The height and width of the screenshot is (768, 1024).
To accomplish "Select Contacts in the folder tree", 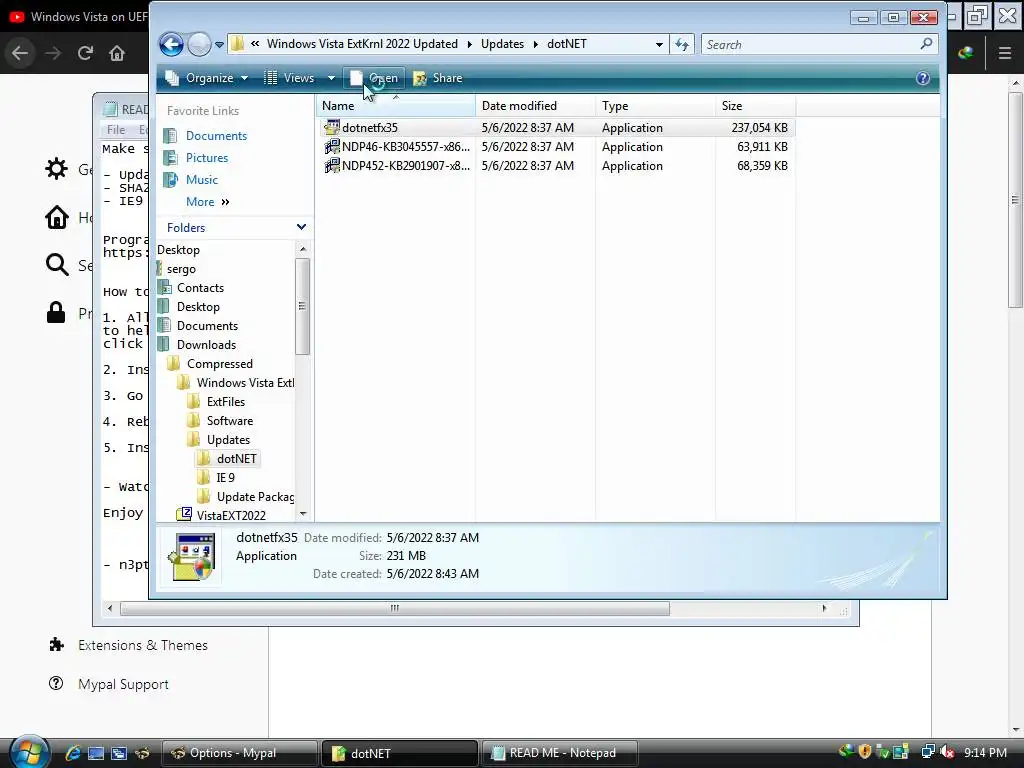I will coord(200,288).
